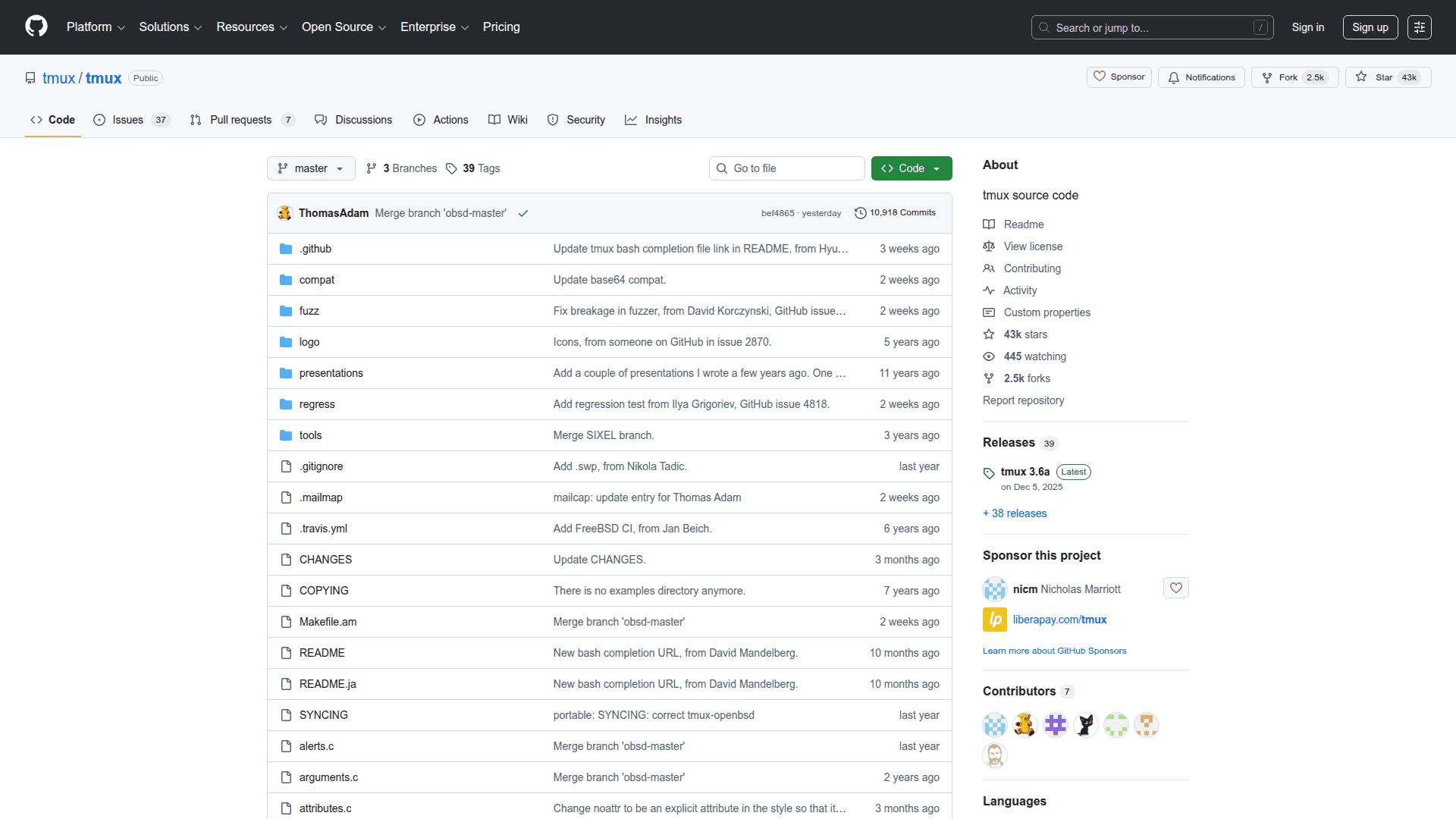Switch to the Actions tab

pos(441,120)
